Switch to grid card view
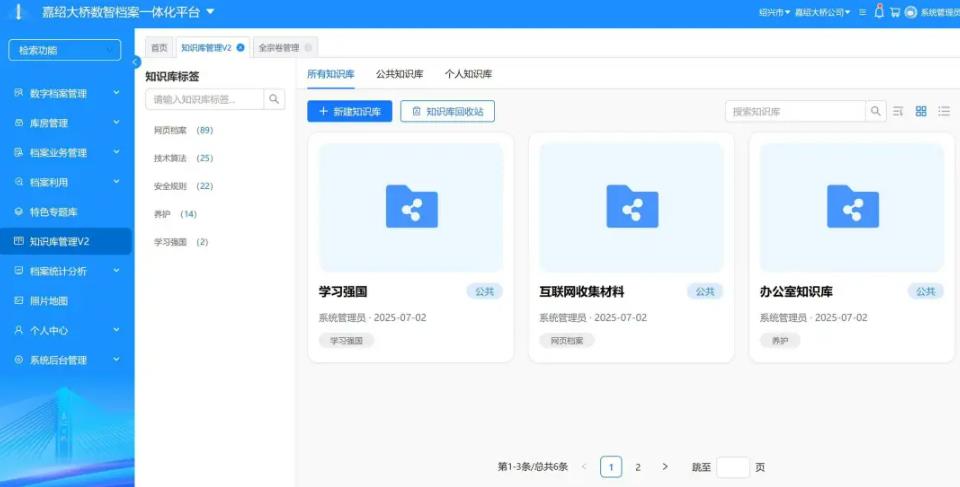Screen dimensions: 960x487 point(921,111)
